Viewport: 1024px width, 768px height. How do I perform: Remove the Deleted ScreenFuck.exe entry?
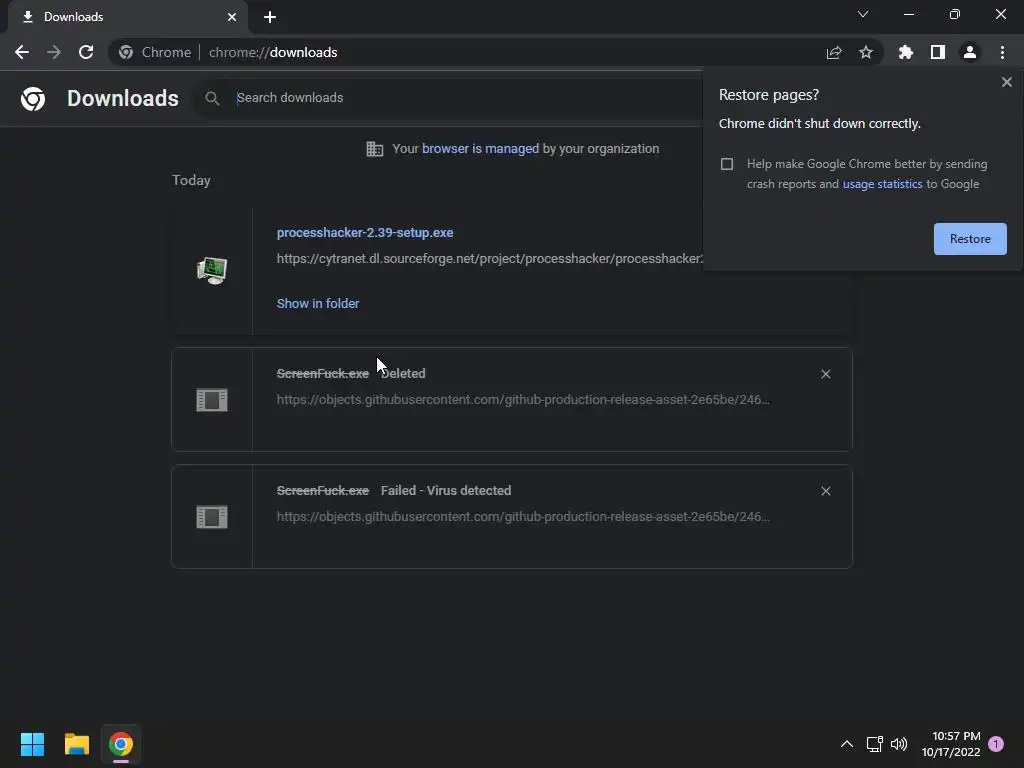pos(826,374)
